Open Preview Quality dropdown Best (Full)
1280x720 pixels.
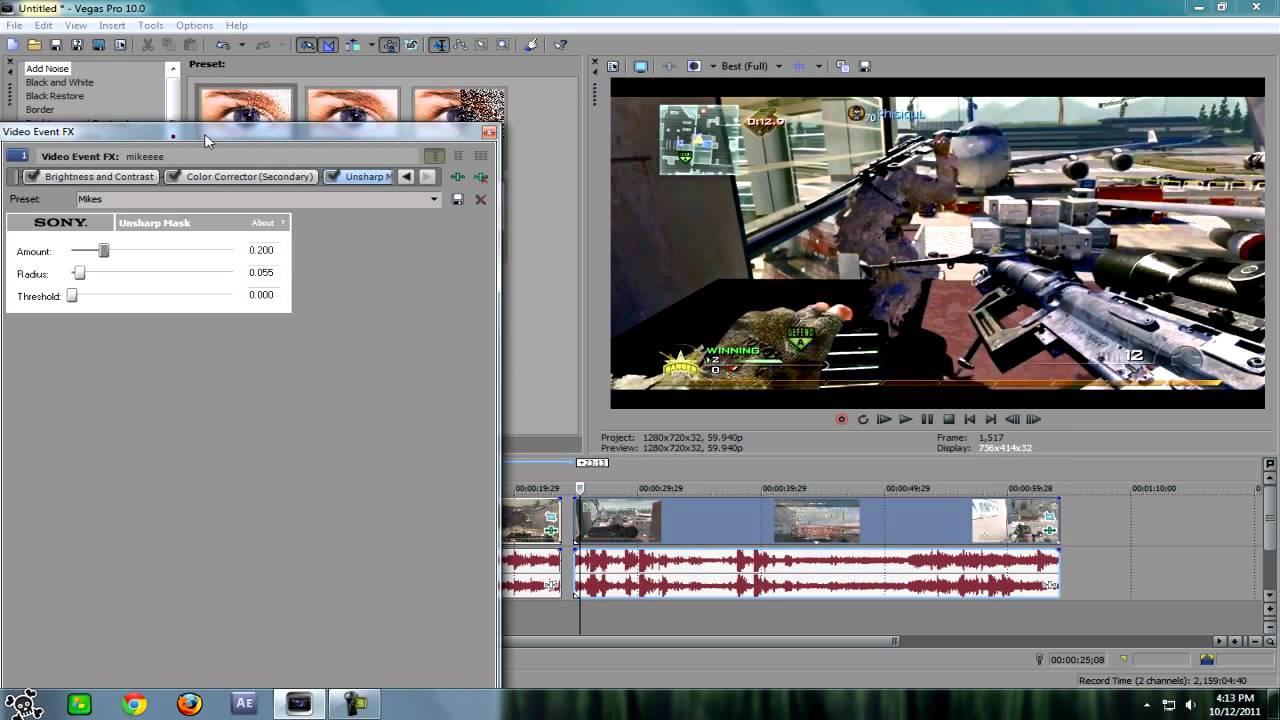[x=752, y=66]
